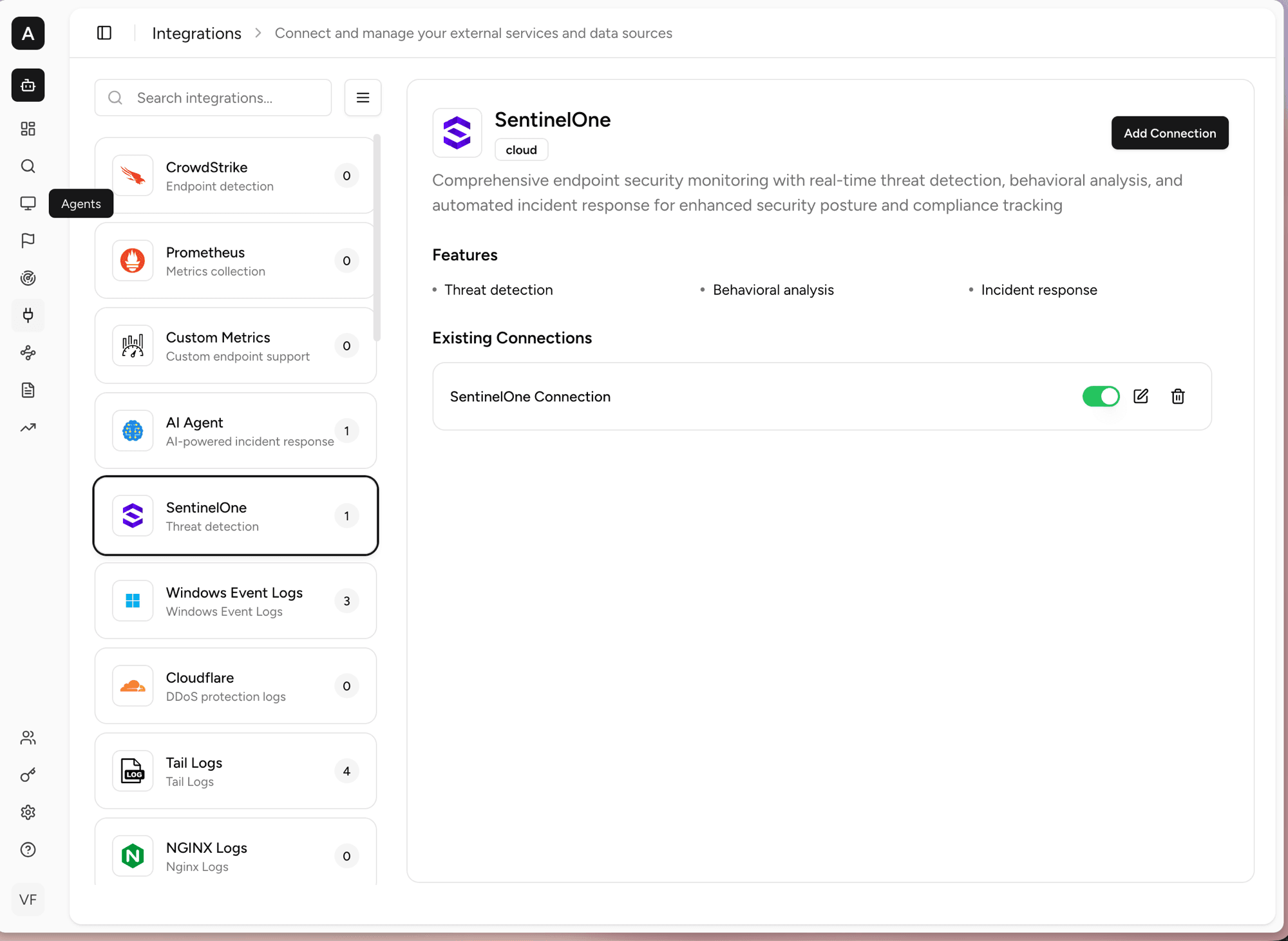Select the AI Agent integration card
Viewport: 1288px width, 941px height.
235,430
